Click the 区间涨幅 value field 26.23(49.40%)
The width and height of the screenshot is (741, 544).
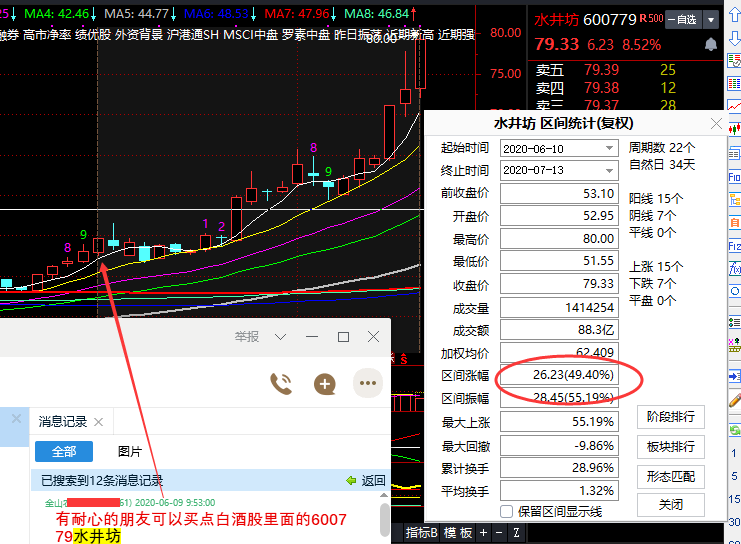click(x=559, y=375)
